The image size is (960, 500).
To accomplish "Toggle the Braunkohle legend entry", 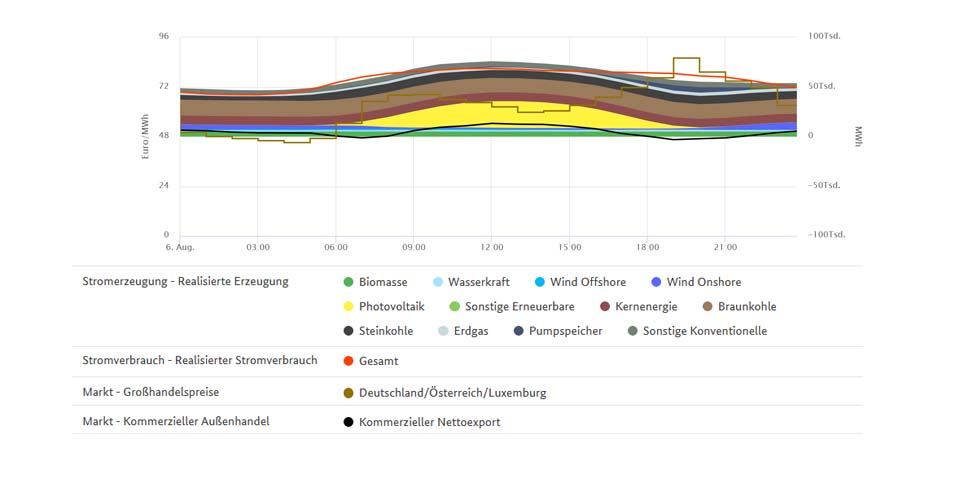I will click(x=740, y=307).
